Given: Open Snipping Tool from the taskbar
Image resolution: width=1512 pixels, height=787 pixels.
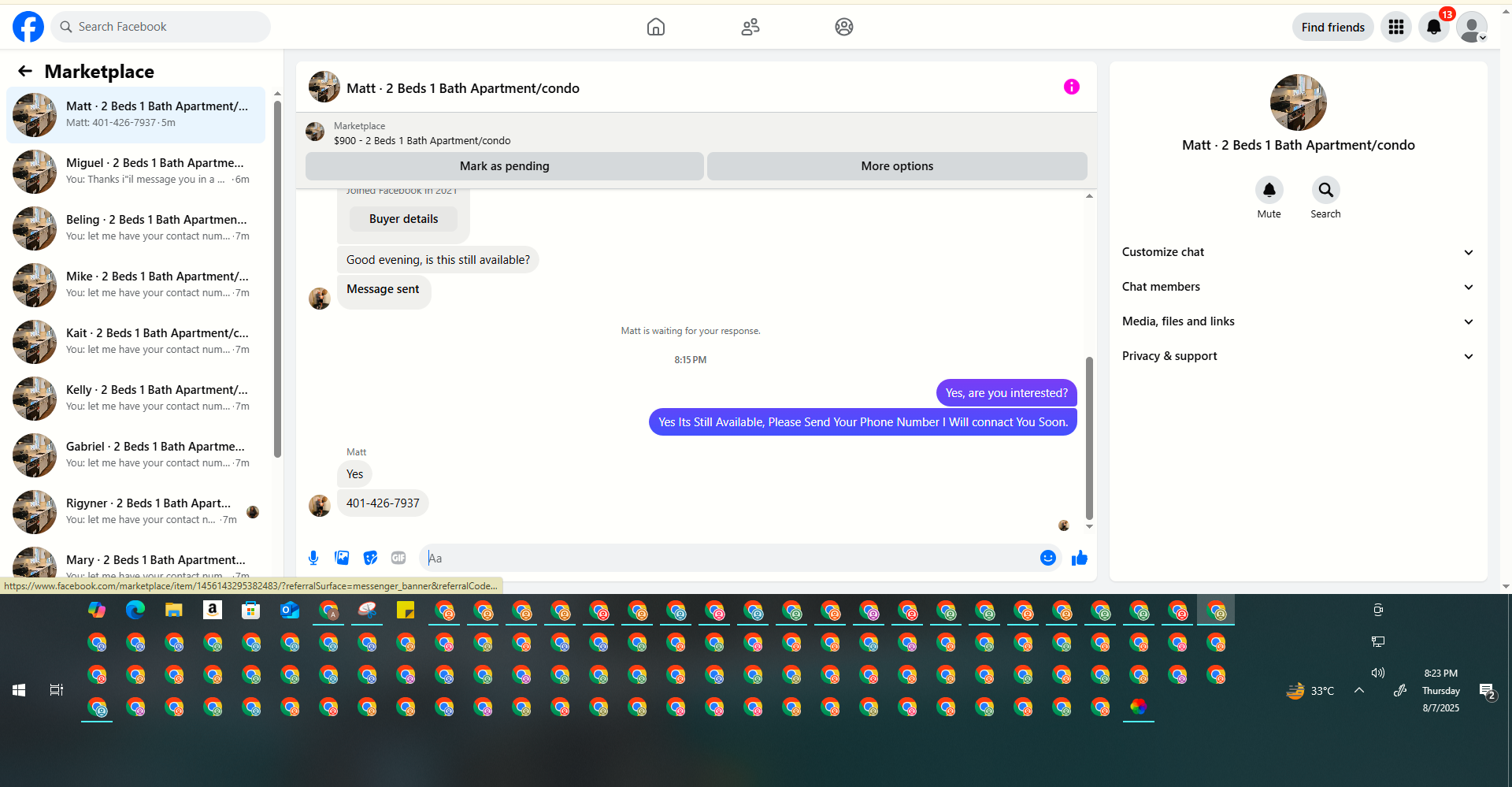Looking at the screenshot, I should coord(367,610).
